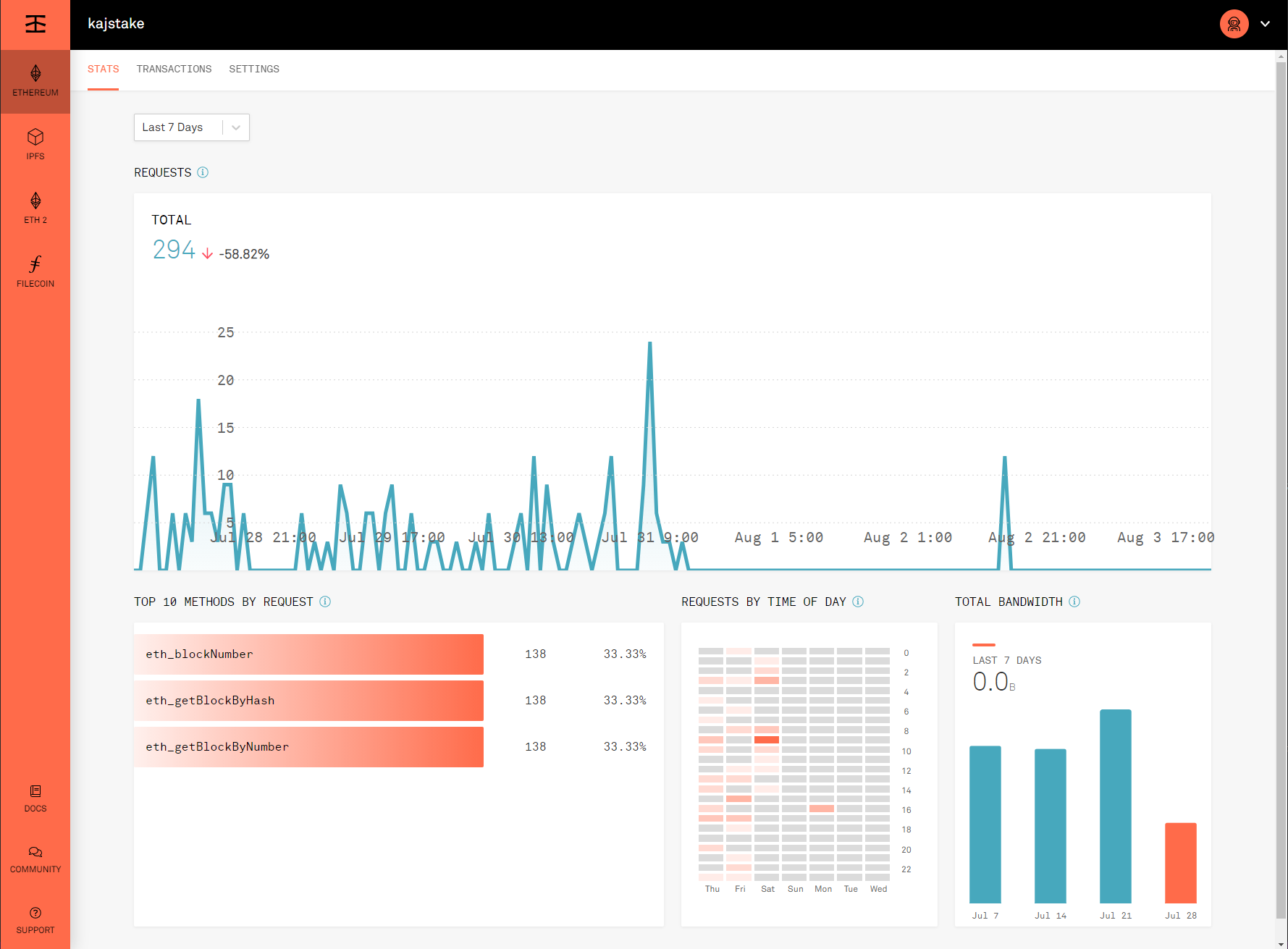Switch to the Transactions tab
Image resolution: width=1288 pixels, height=949 pixels.
[174, 69]
